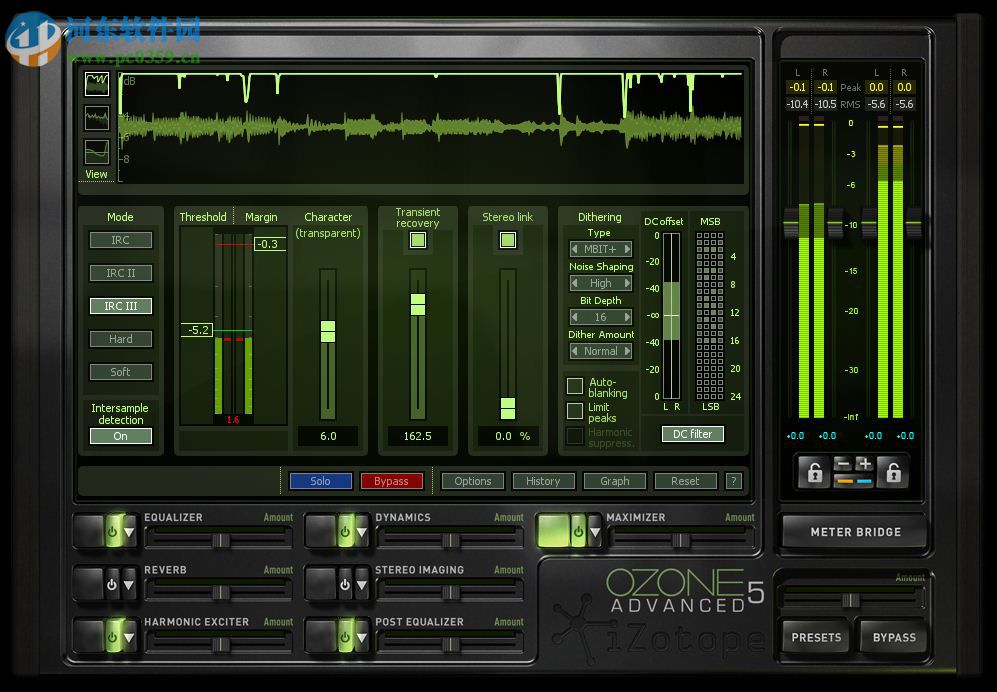This screenshot has width=997, height=692.
Task: Toggle the Maximizer module power icon
Action: (579, 532)
